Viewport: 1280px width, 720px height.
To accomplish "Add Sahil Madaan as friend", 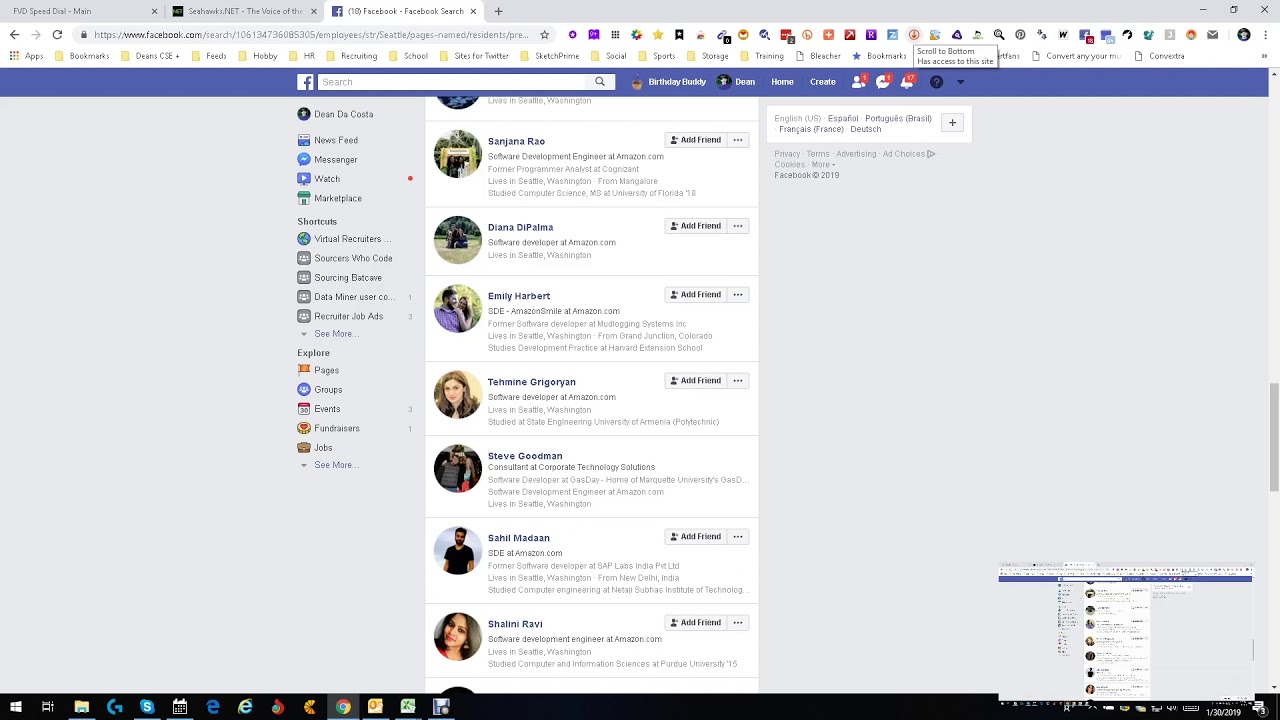I will point(695,537).
